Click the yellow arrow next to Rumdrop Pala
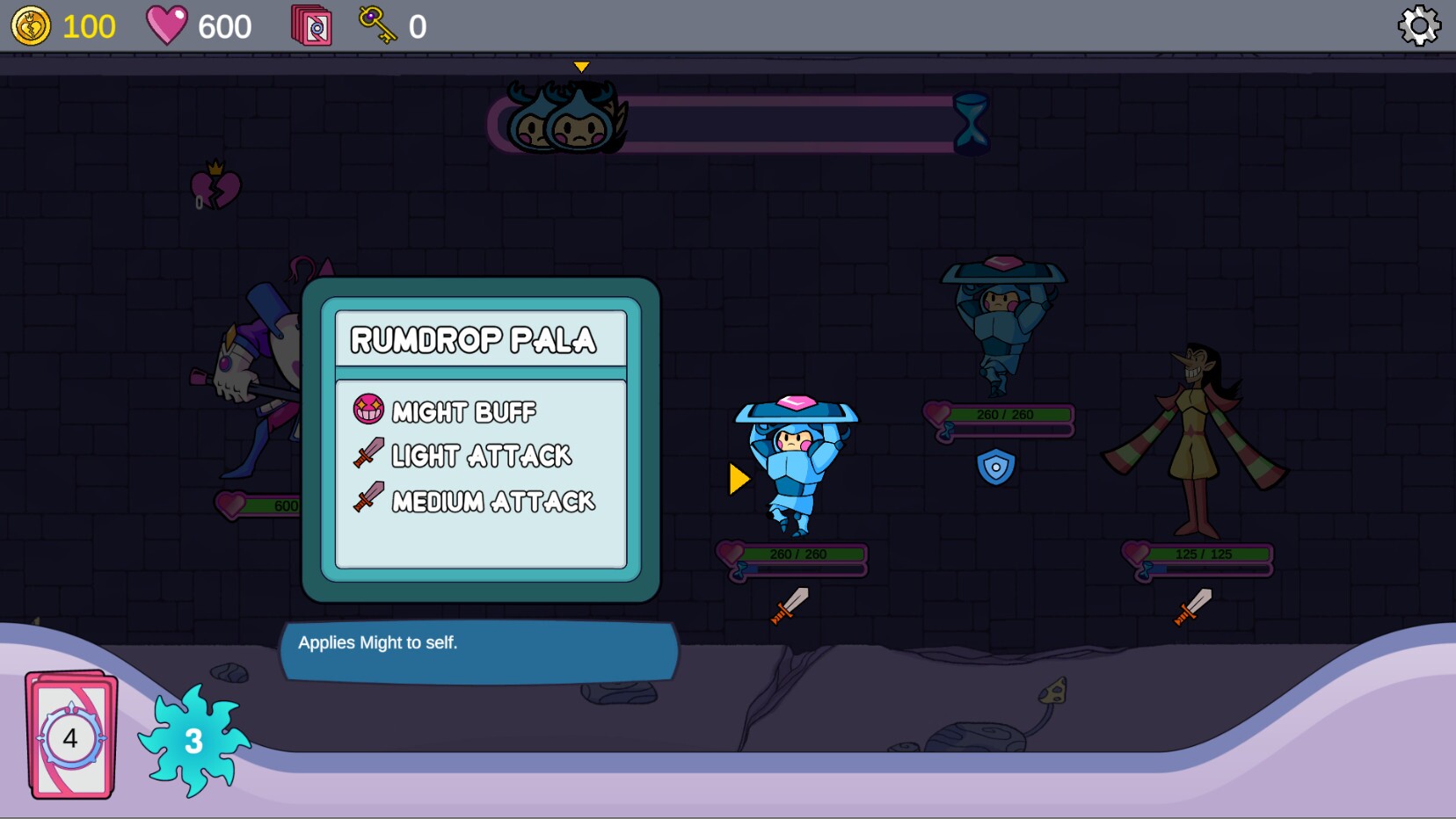 pos(738,480)
